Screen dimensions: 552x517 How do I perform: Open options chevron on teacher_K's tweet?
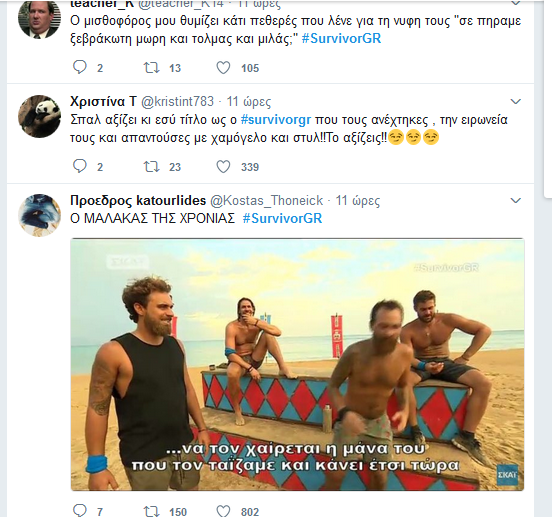[x=515, y=3]
